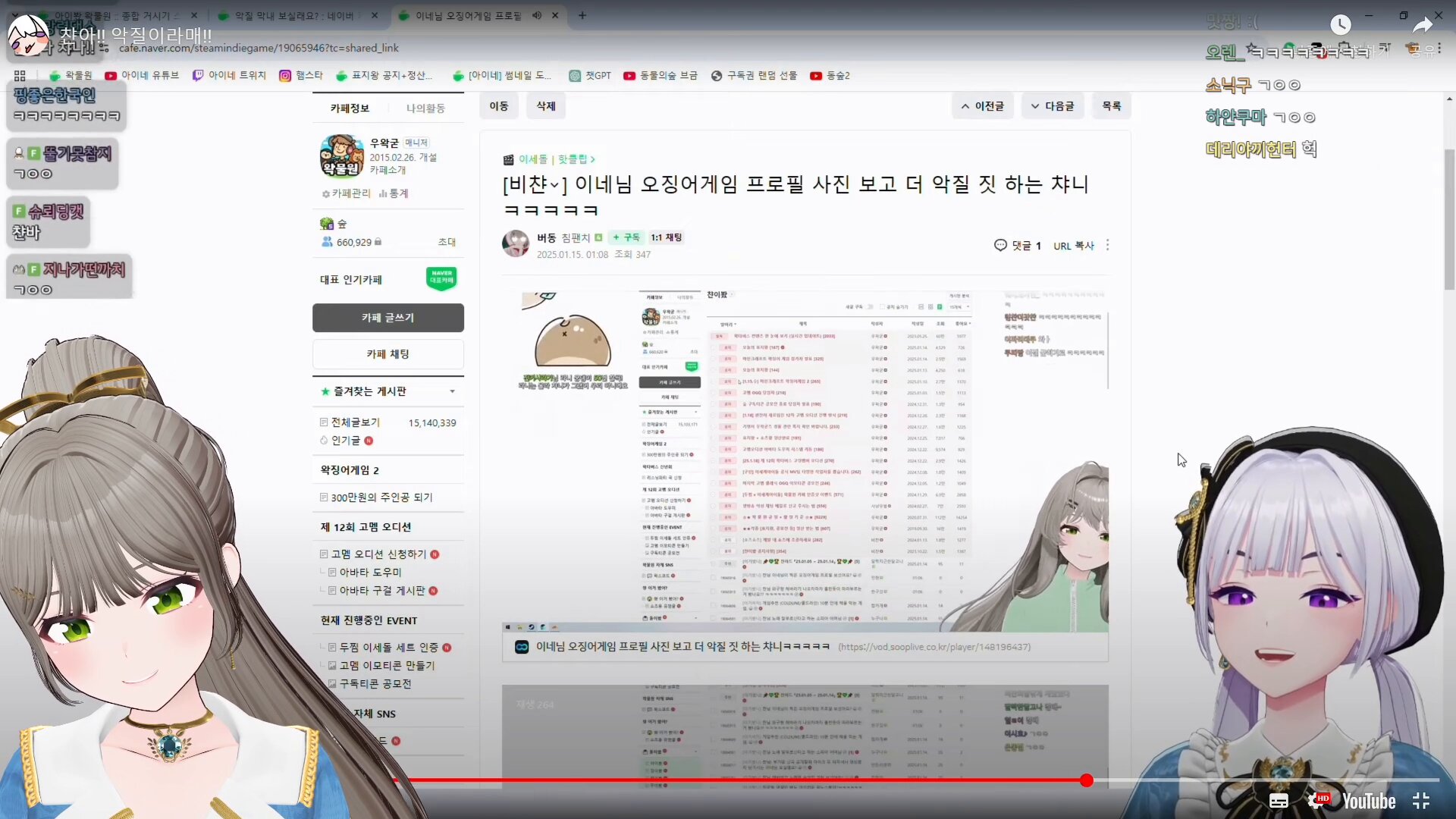The width and height of the screenshot is (1456, 819).
Task: Click the 아이네 트위치 bookmark icon
Action: click(198, 76)
